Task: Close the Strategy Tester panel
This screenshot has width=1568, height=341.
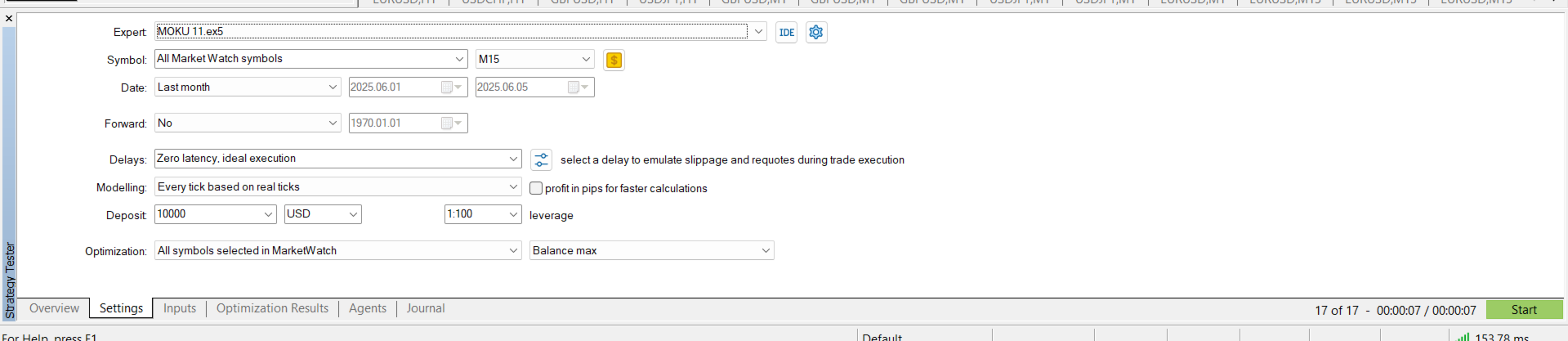Action: click(9, 19)
